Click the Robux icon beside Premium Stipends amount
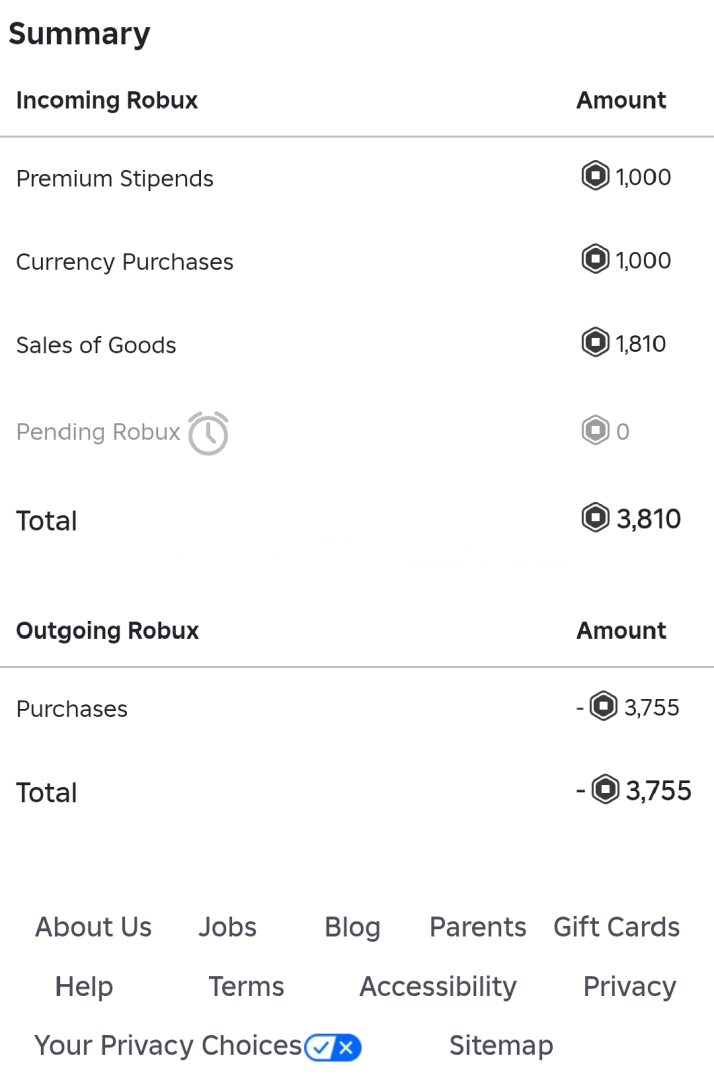714x1080 pixels. click(595, 177)
